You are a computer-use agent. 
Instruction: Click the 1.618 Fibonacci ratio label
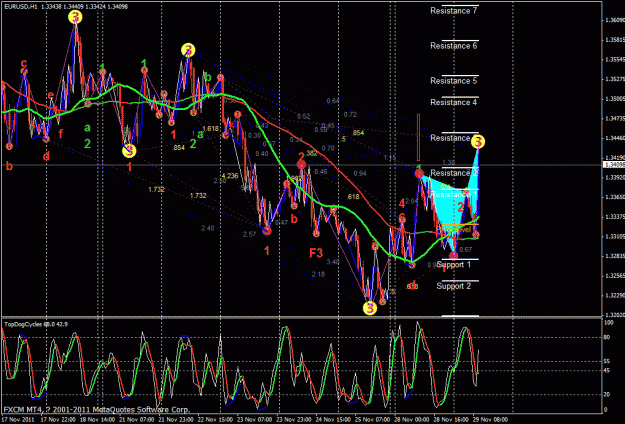[x=210, y=128]
